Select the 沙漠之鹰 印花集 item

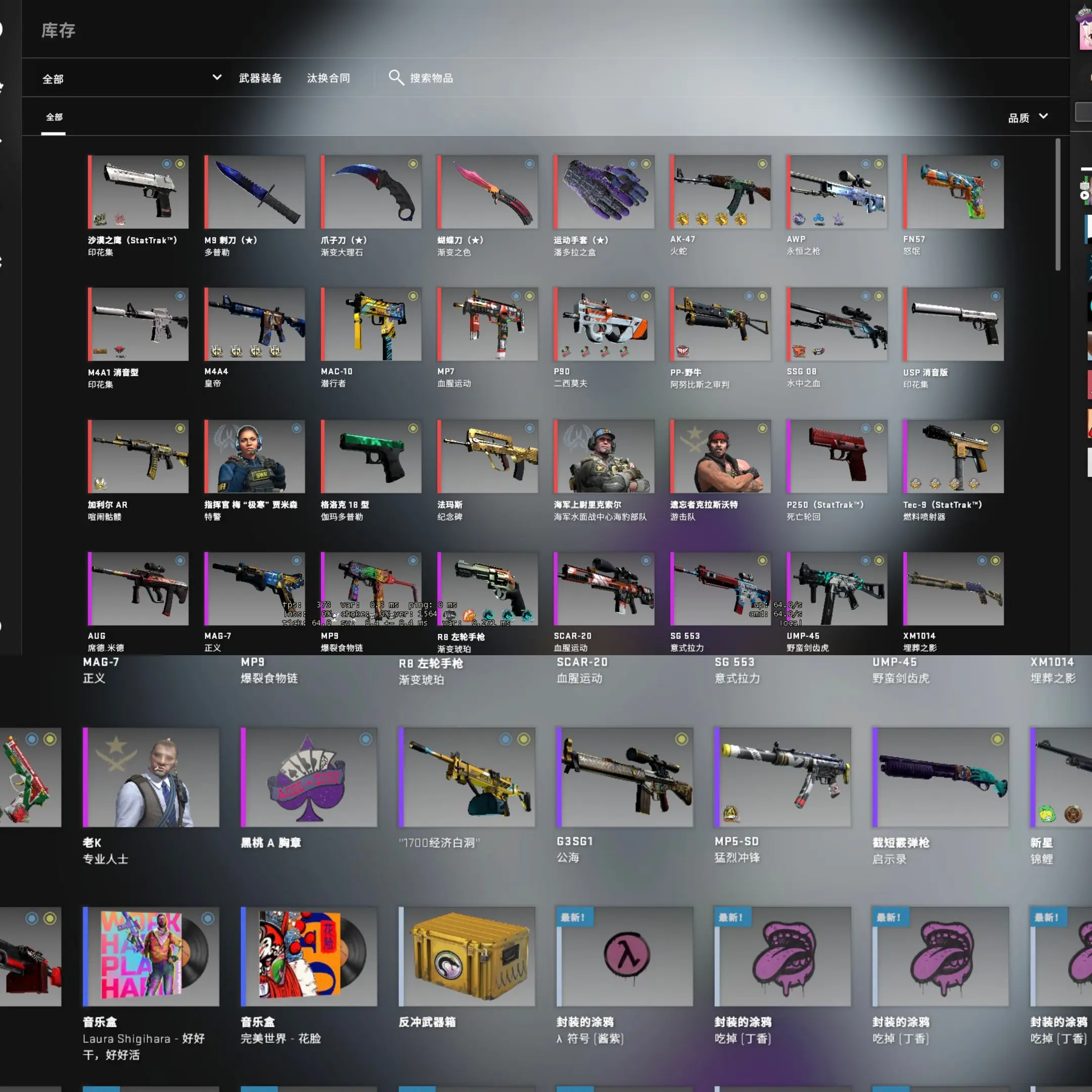(139, 192)
